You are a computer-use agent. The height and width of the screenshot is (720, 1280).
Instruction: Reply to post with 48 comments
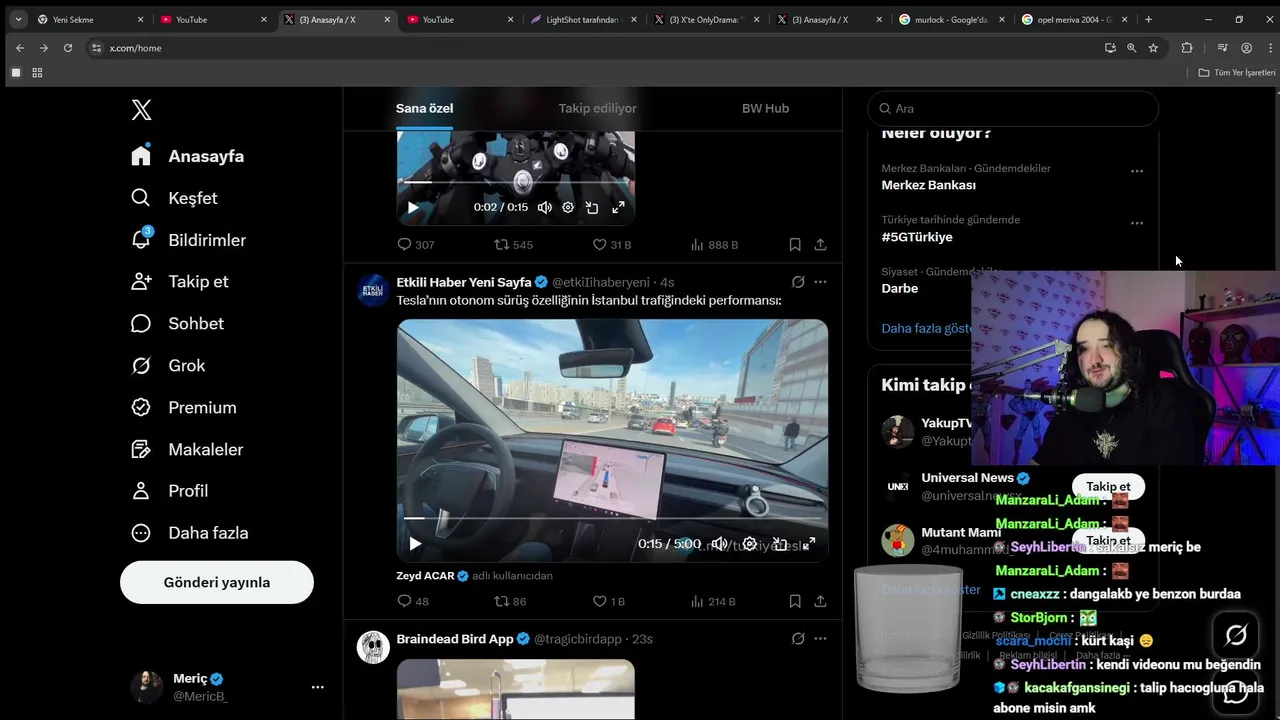tap(413, 601)
